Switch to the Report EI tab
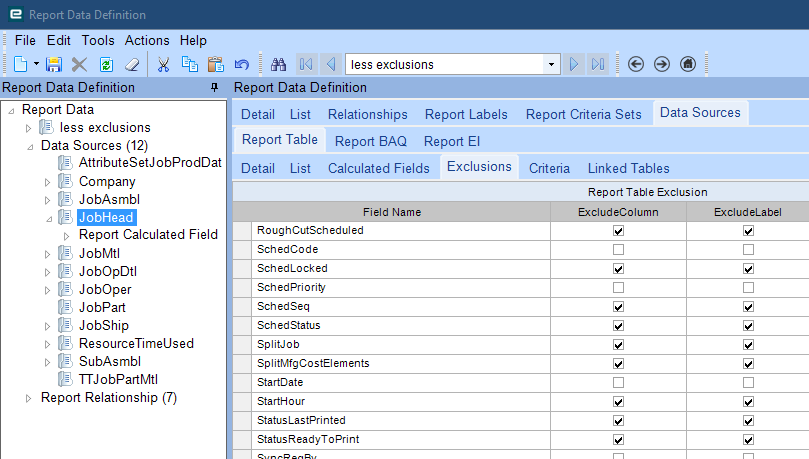 click(452, 141)
